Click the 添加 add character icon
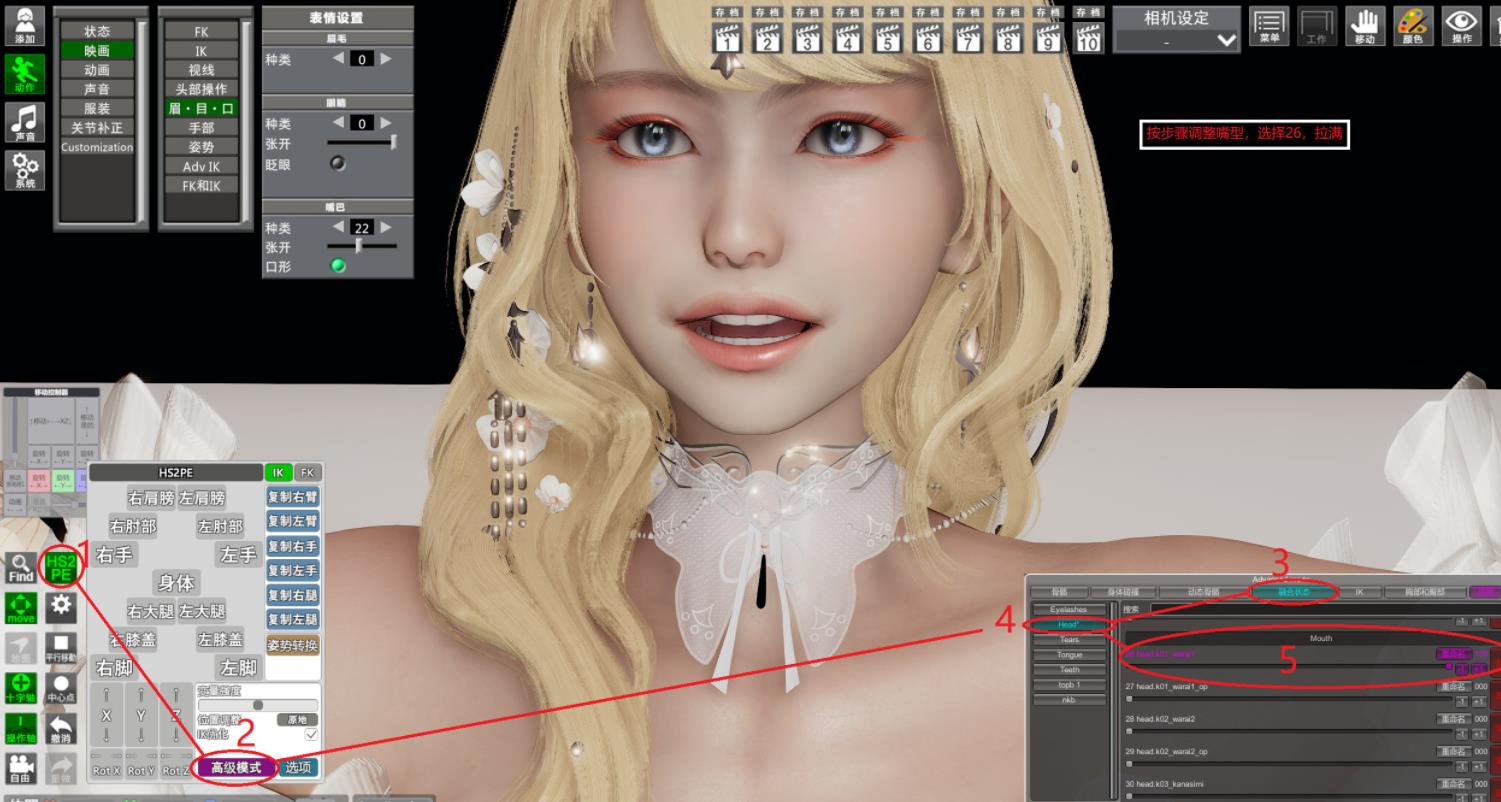This screenshot has height=802, width=1501. tap(25, 26)
